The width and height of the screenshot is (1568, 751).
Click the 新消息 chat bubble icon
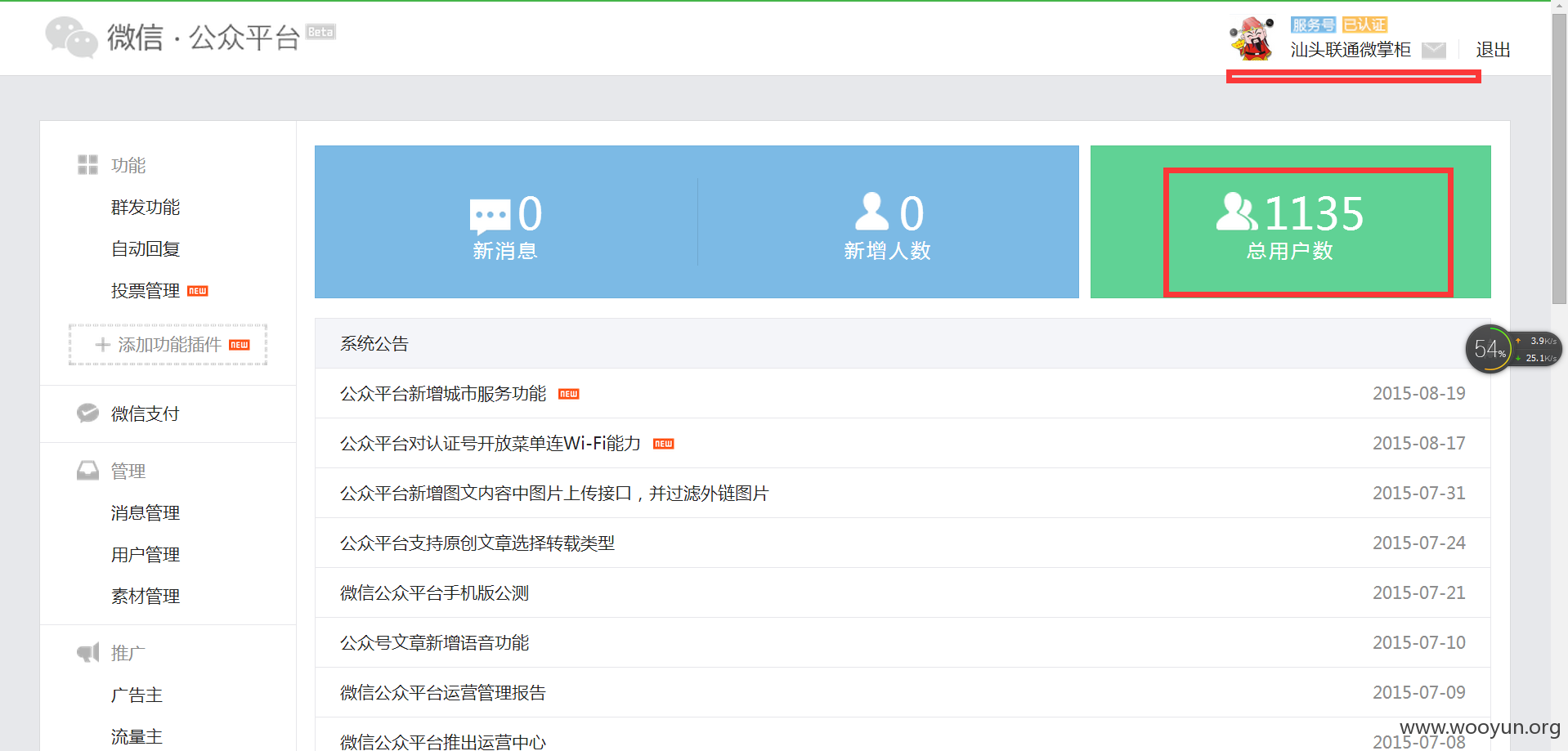click(491, 217)
